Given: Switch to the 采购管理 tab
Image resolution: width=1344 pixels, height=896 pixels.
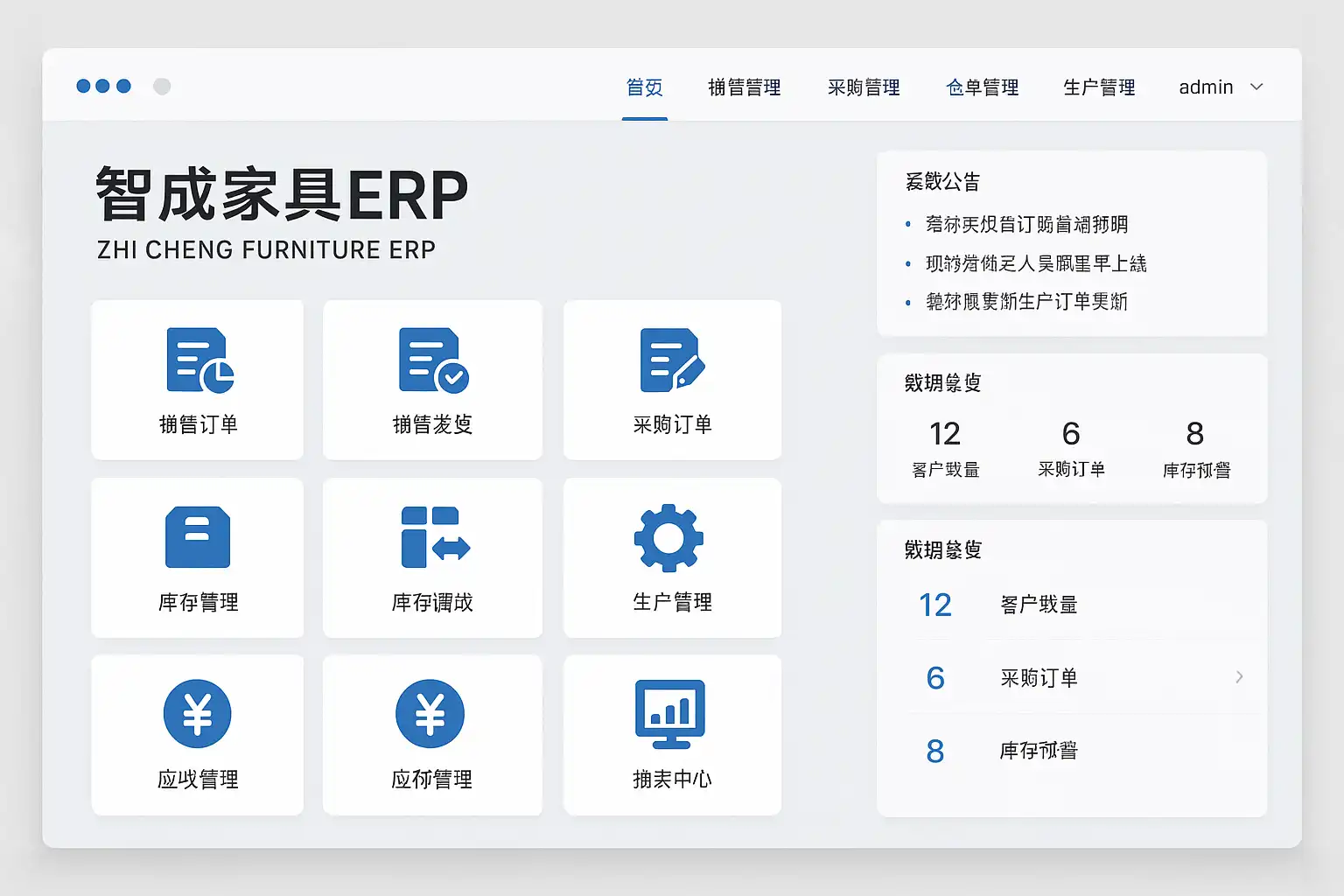Looking at the screenshot, I should point(864,87).
